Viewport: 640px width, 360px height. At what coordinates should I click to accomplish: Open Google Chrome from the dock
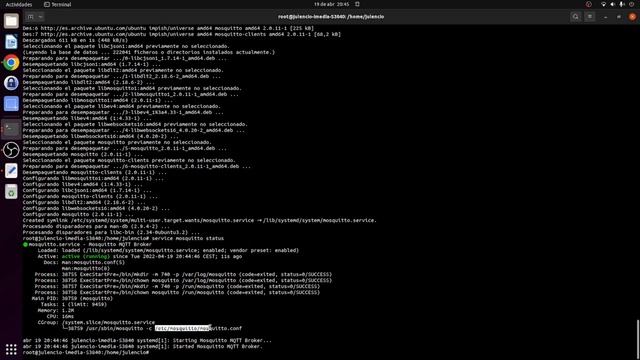tap(11, 62)
